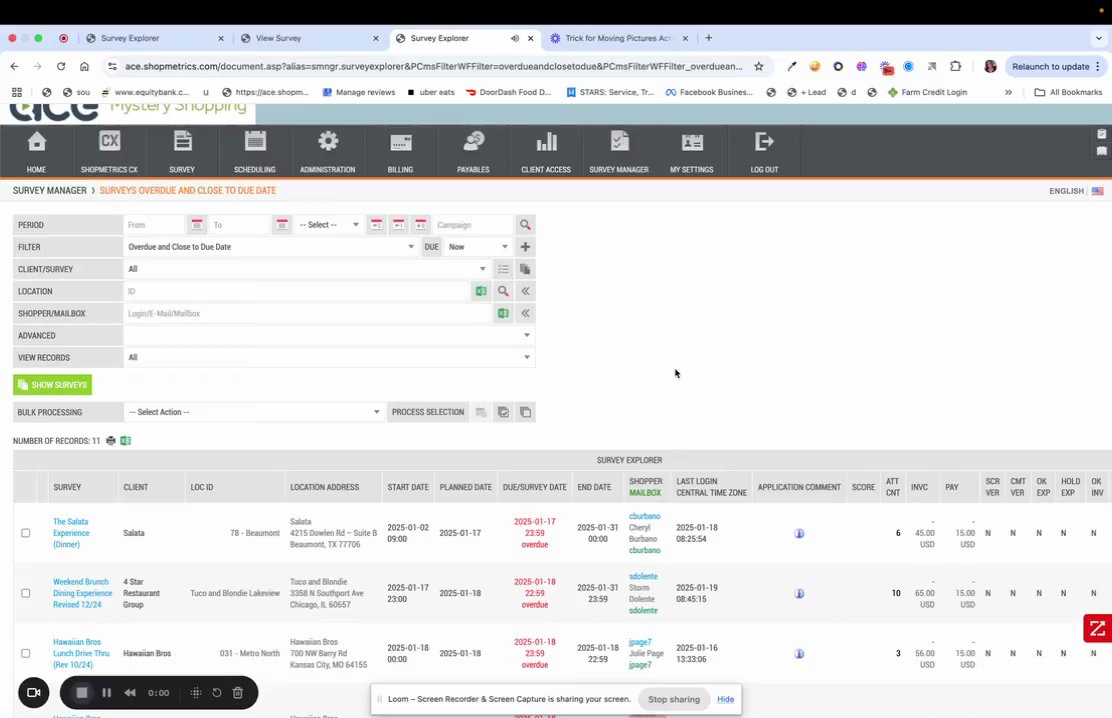
Task: Open Administration gear menu
Action: (328, 151)
